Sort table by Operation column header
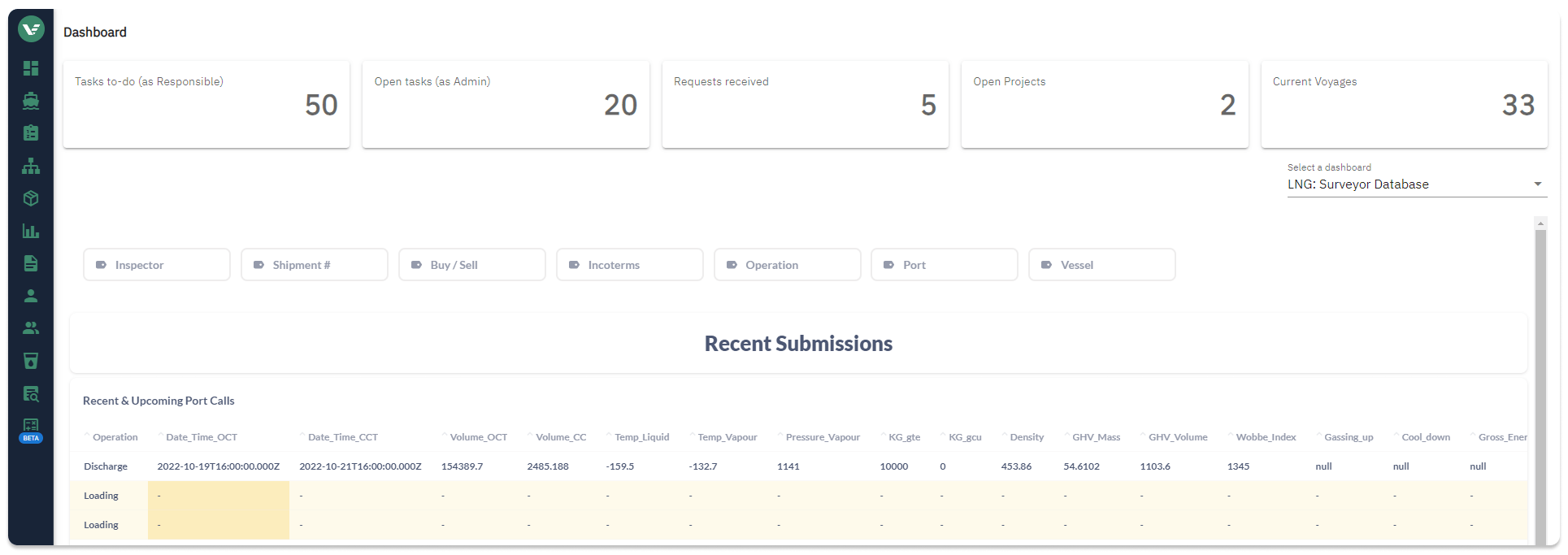Screen dimensions: 1568x555 point(115,437)
